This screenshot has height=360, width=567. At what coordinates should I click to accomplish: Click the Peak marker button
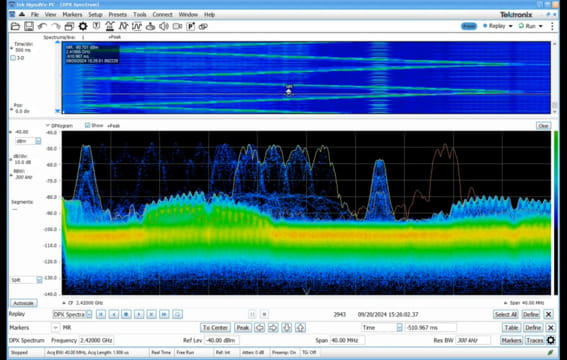pyautogui.click(x=242, y=327)
